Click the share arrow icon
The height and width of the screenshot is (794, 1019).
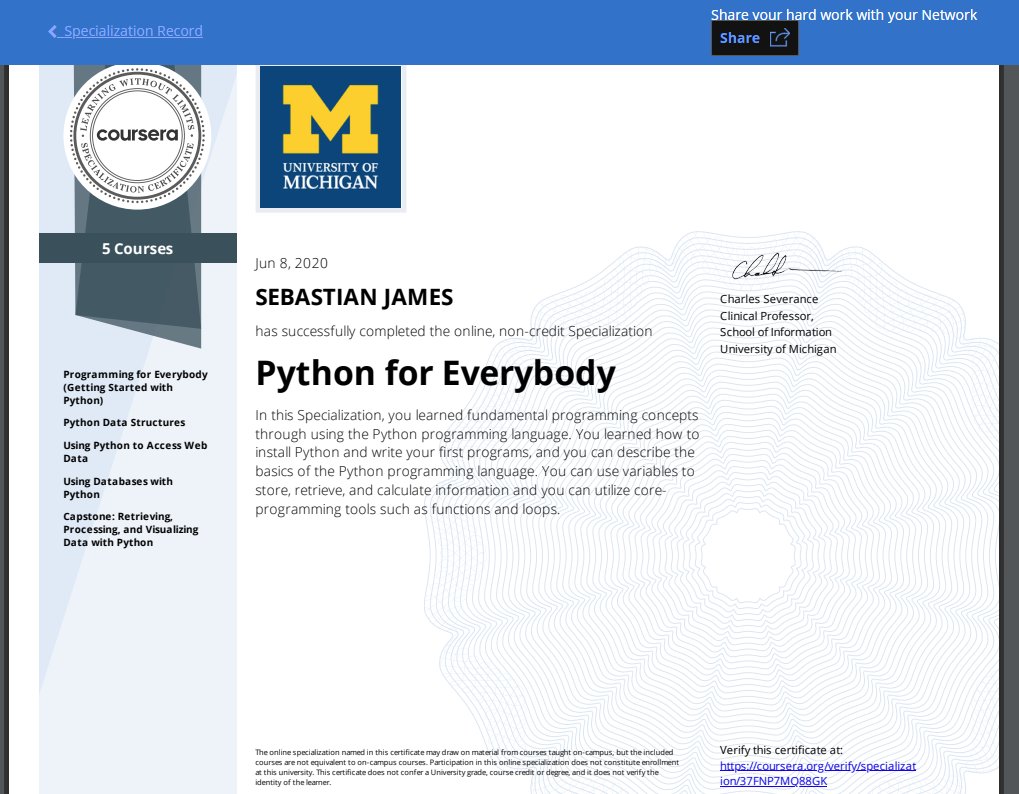[779, 38]
